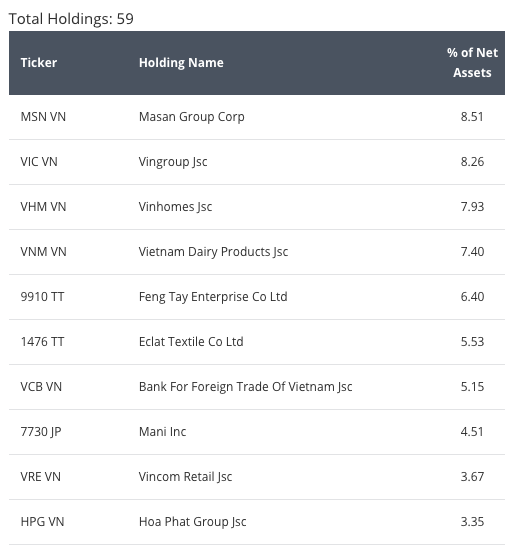Select the 9910 TT ticker

click(42, 297)
